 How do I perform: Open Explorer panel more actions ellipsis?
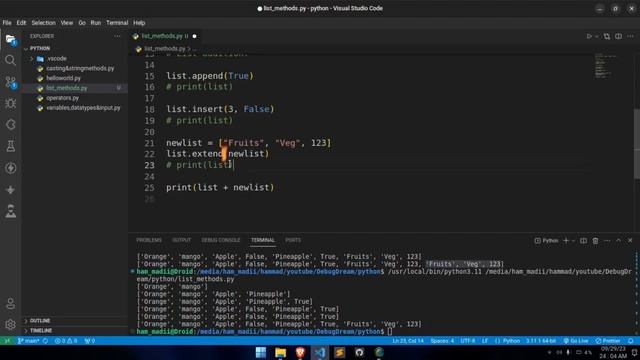[x=118, y=36]
